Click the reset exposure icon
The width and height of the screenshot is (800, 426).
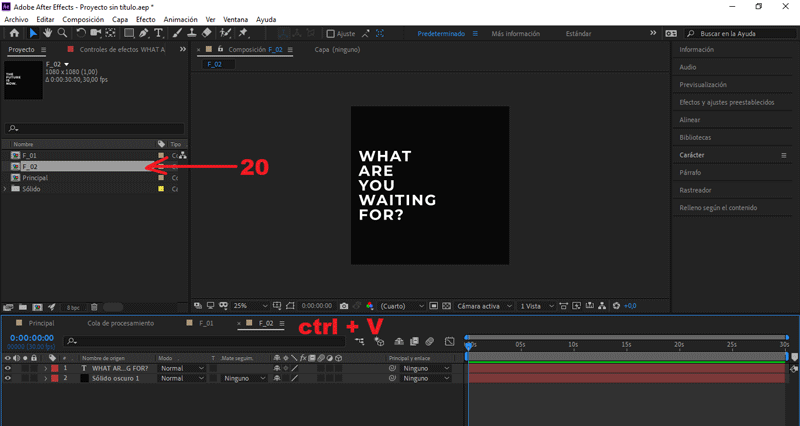[x=616, y=306]
